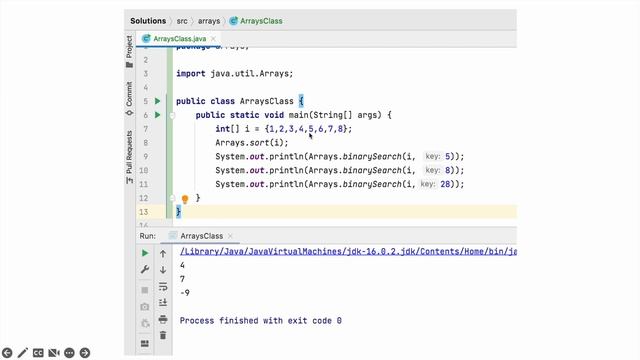Click 'Process finished with exit code 0' text
Screen dimensions: 640x360
[261, 321]
